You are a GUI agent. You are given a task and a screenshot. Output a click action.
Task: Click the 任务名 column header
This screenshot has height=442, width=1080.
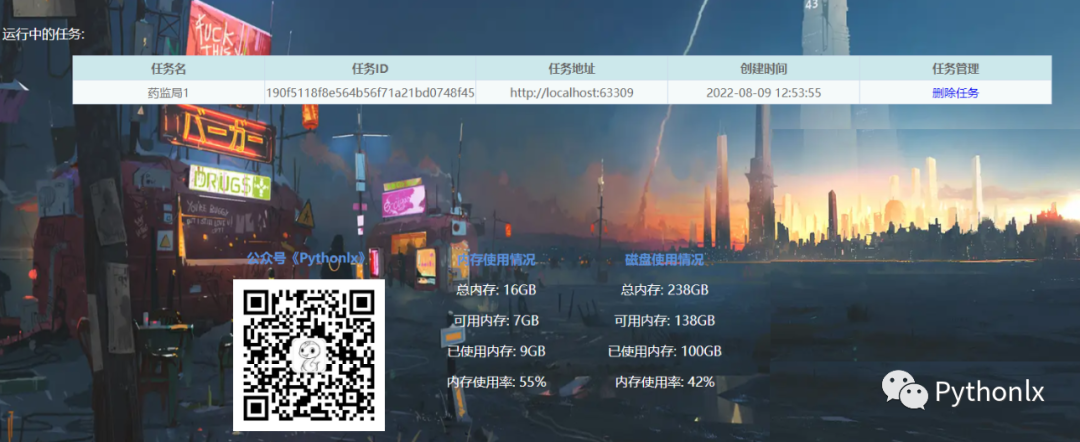(168, 69)
